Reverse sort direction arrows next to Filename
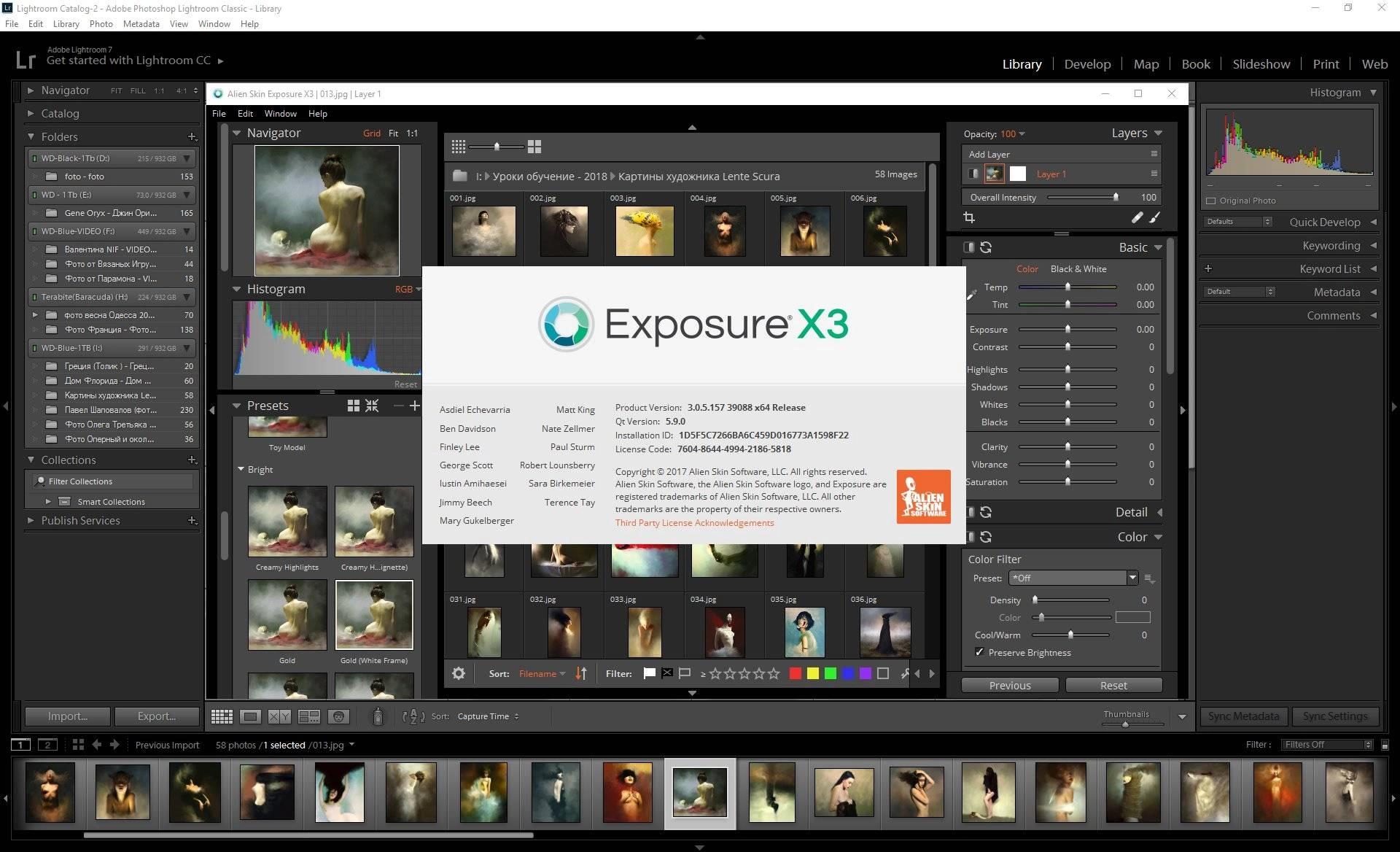The width and height of the screenshot is (1400, 852). click(x=581, y=673)
